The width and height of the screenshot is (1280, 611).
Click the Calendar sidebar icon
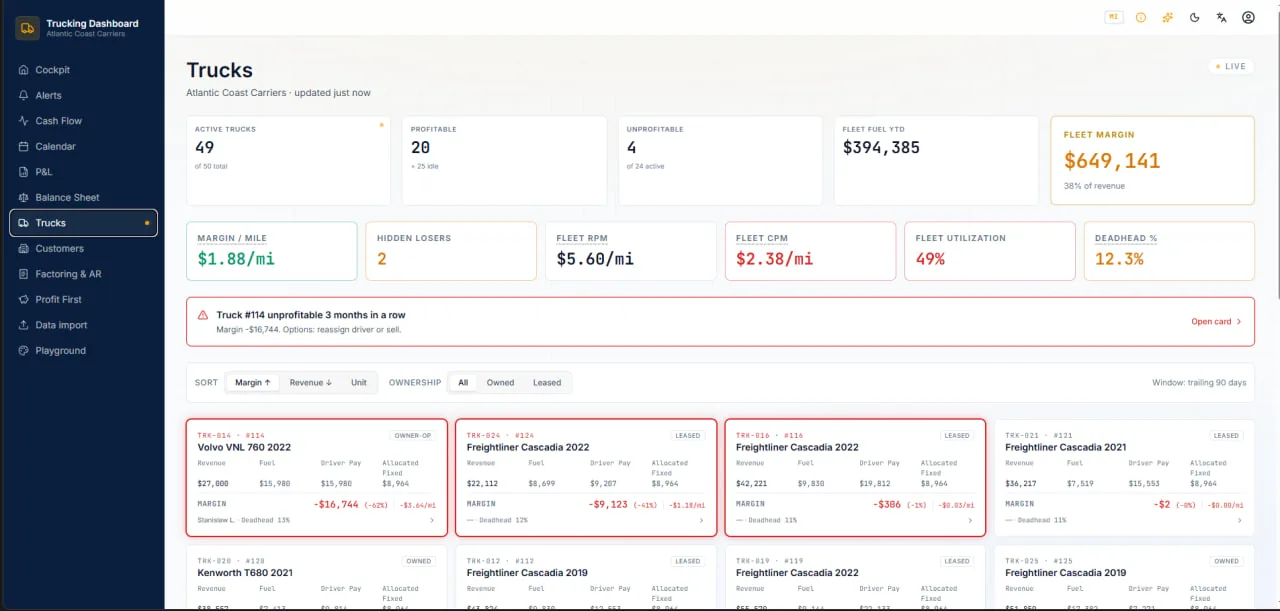pos(24,146)
